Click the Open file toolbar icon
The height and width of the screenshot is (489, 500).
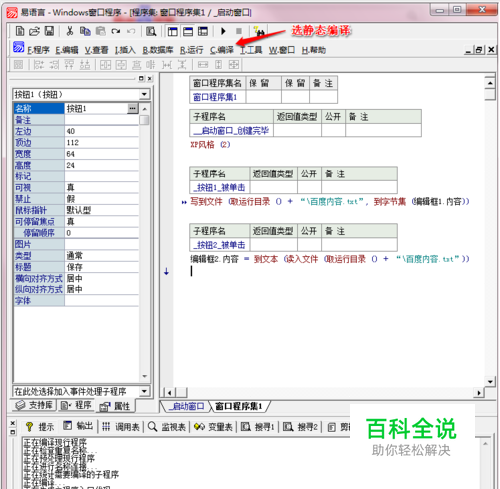34,31
